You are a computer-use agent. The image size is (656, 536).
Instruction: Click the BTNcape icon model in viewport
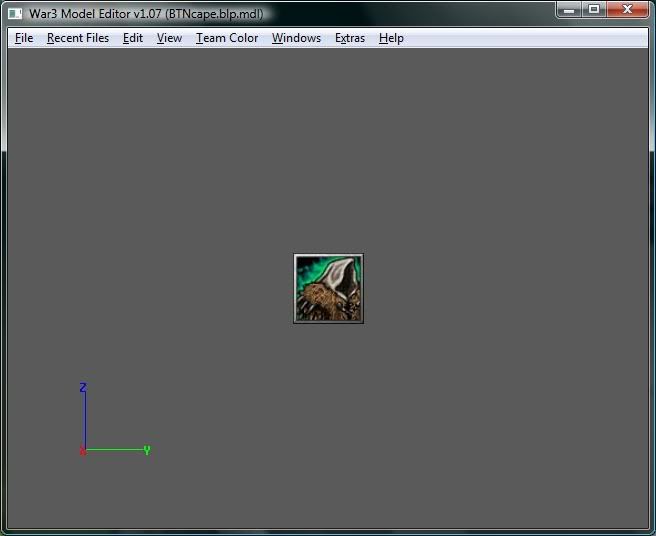328,288
